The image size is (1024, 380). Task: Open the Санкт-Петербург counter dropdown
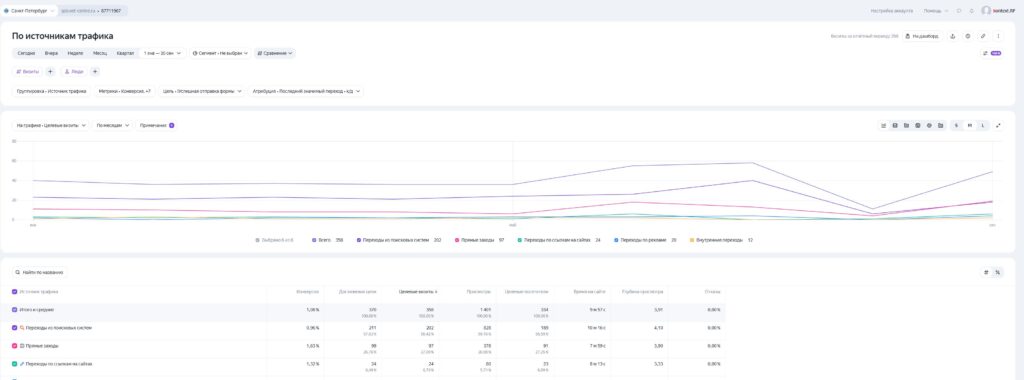point(30,10)
